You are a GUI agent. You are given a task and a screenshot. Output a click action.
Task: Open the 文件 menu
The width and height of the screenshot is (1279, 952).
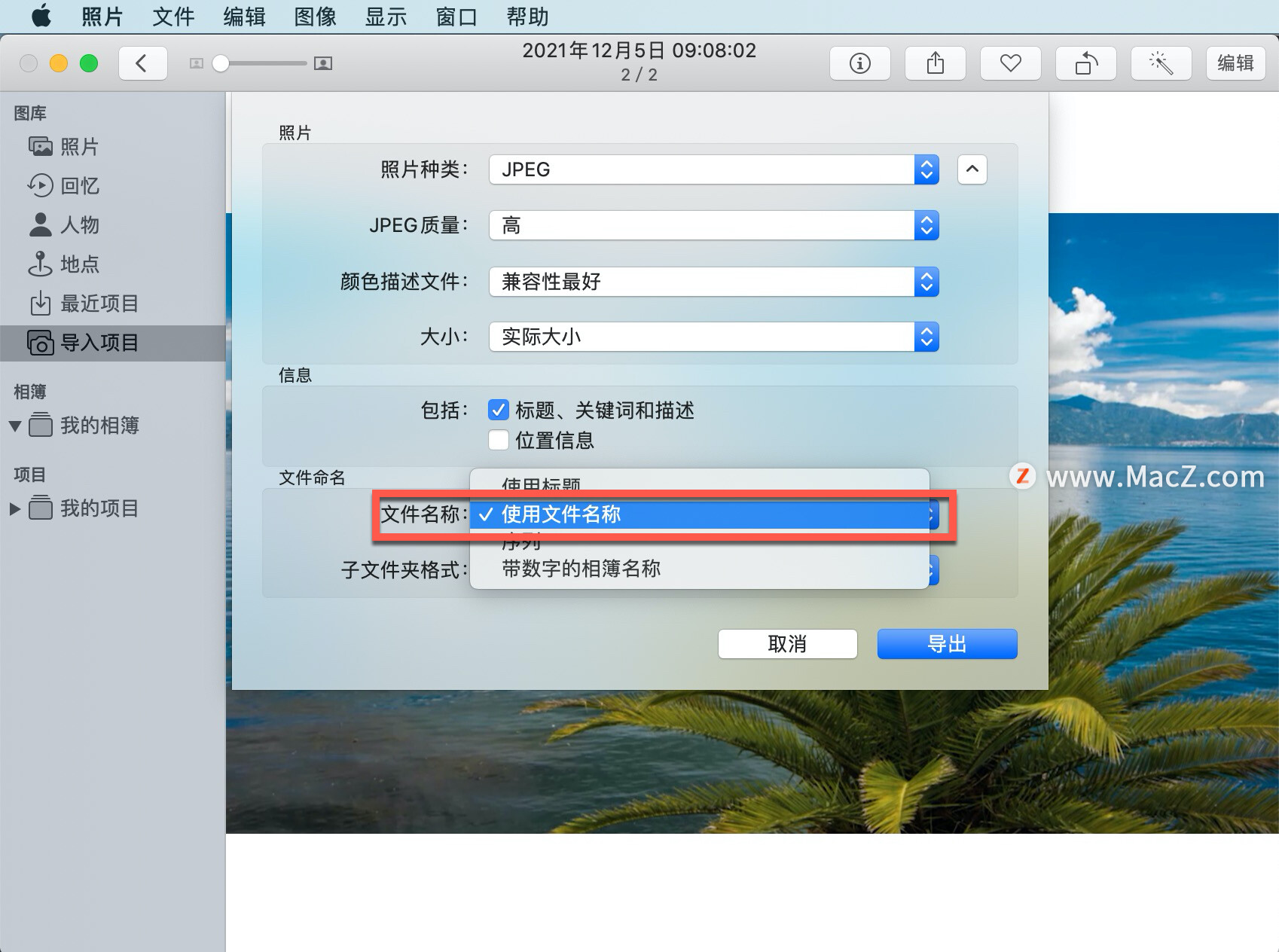(172, 17)
